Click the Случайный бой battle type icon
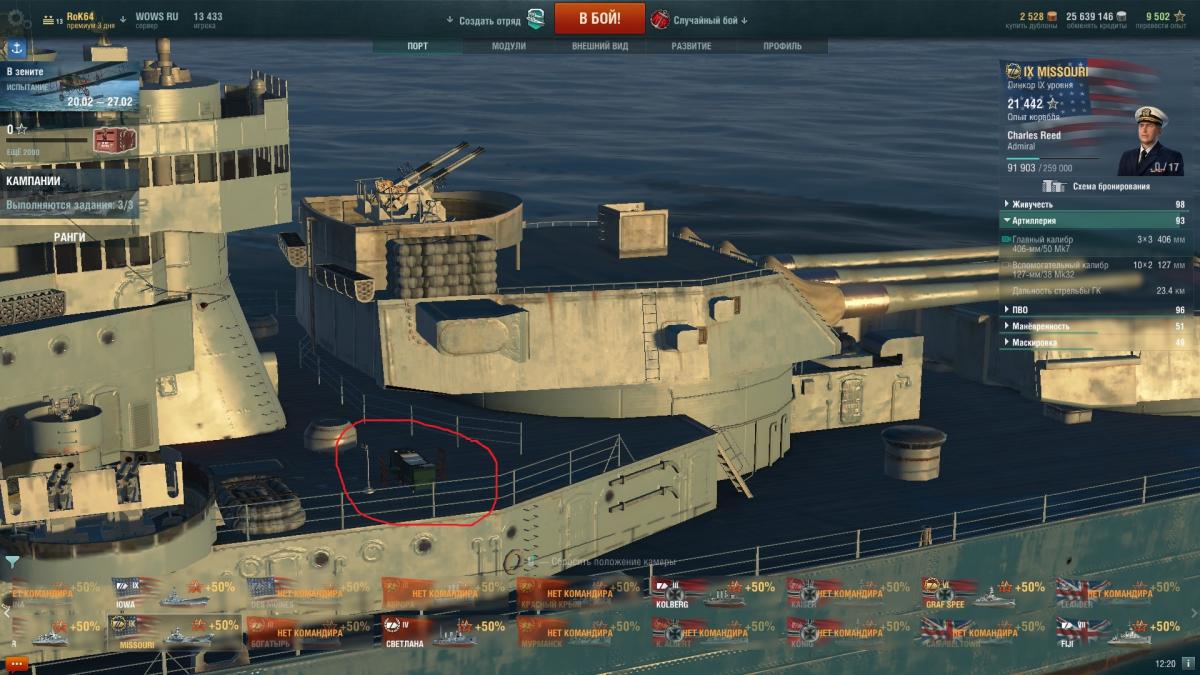 660,20
